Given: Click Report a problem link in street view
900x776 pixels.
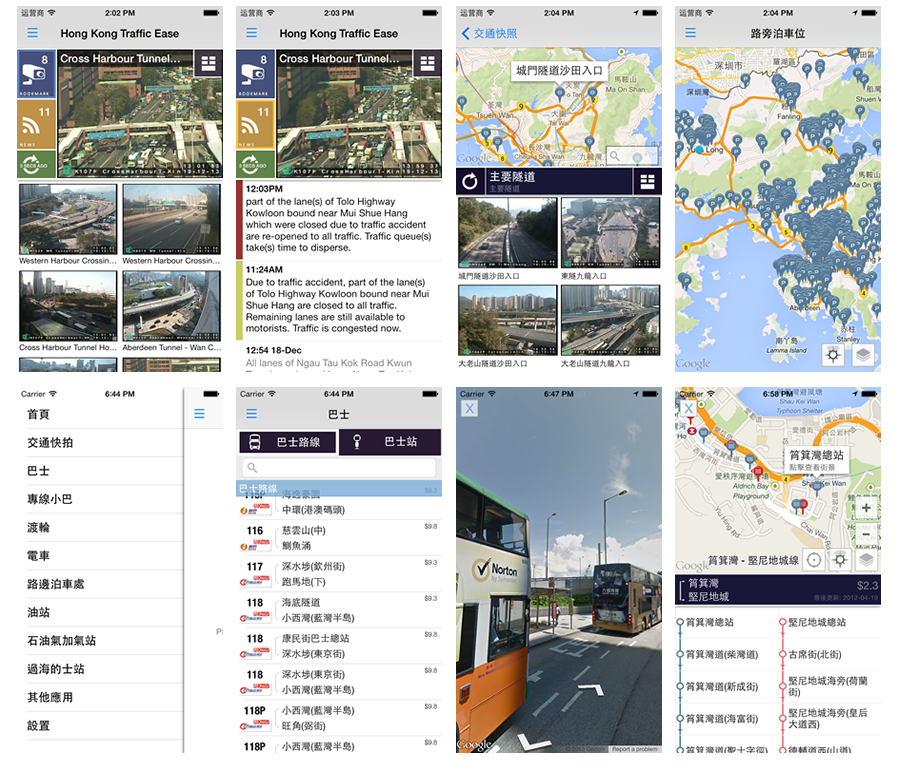Looking at the screenshot, I should tap(635, 749).
